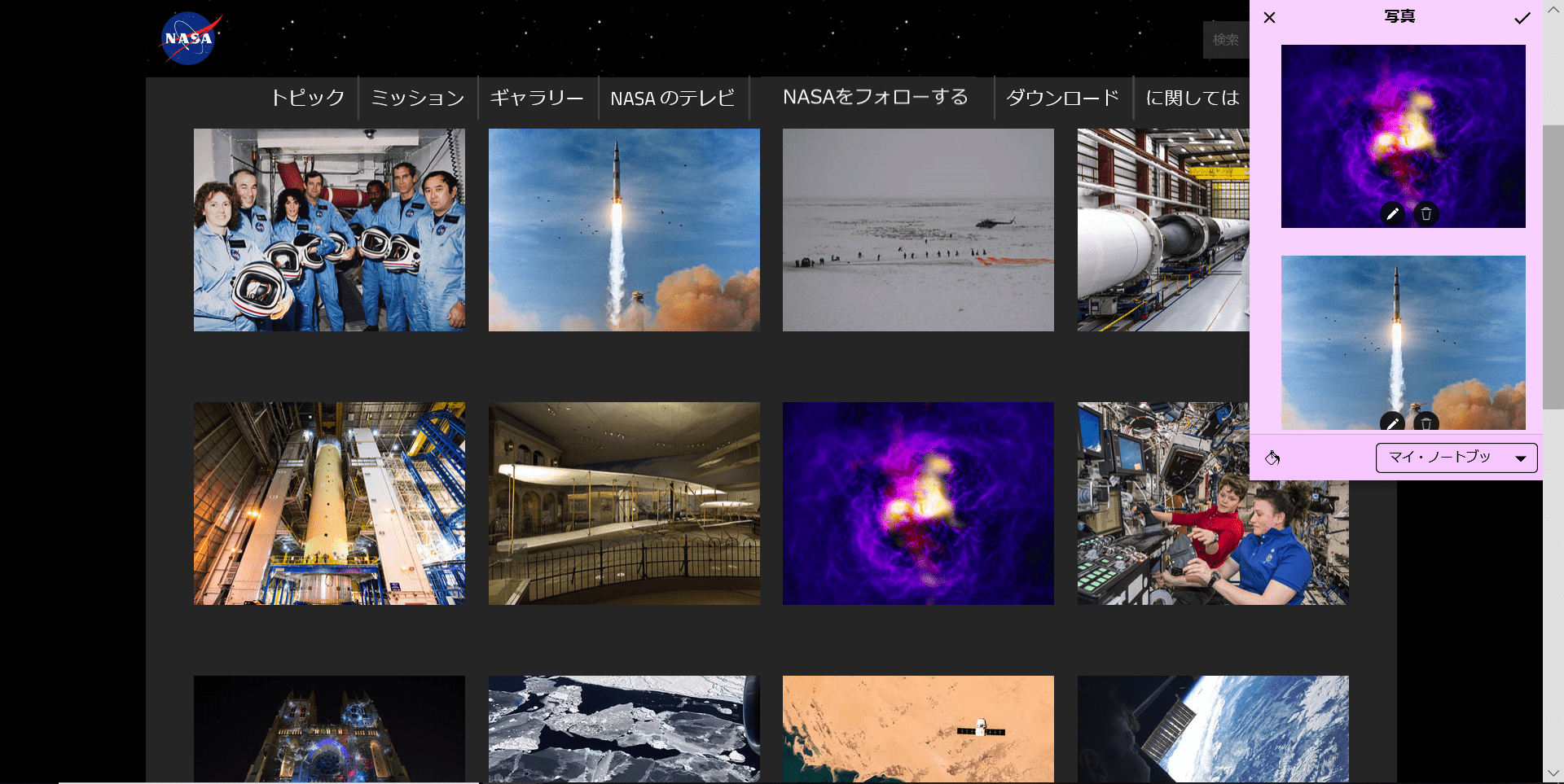Viewport: 1564px width, 784px height.
Task: Open the spacecraft over desert photo
Action: (918, 729)
